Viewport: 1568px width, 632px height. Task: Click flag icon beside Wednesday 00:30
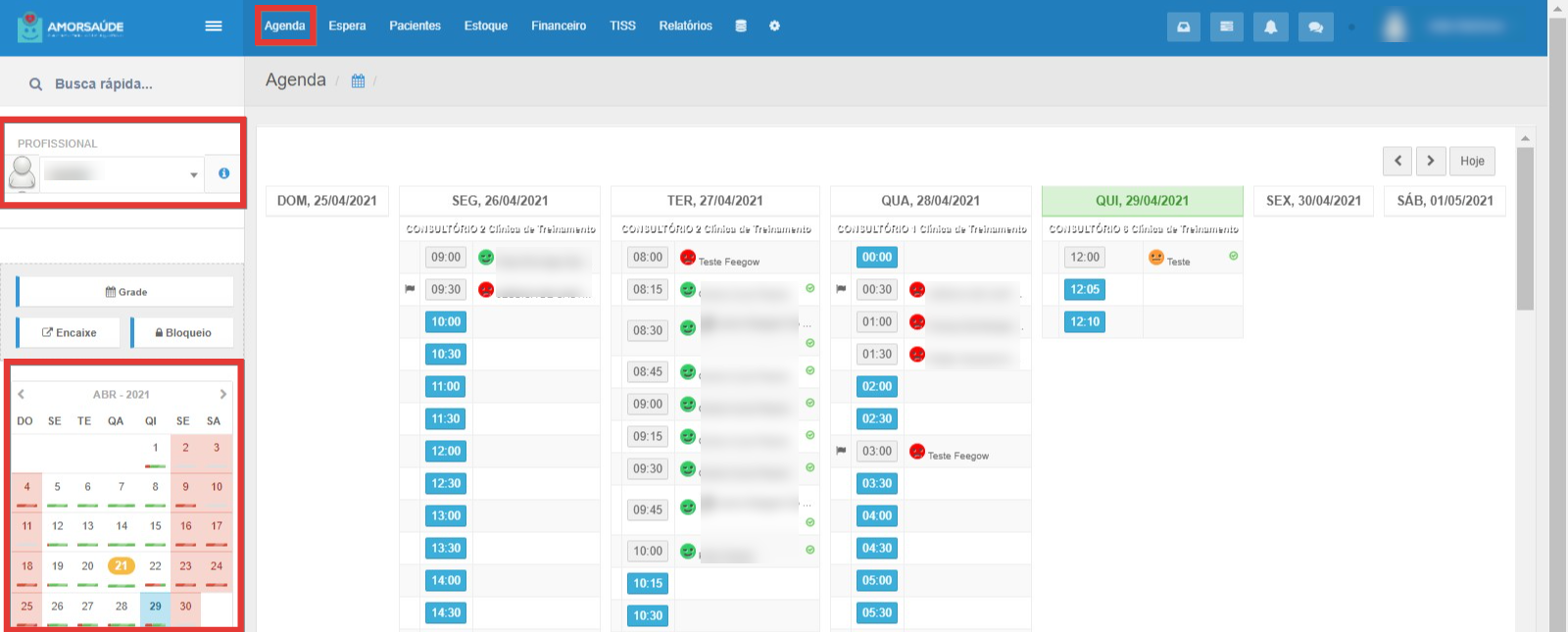[841, 289]
